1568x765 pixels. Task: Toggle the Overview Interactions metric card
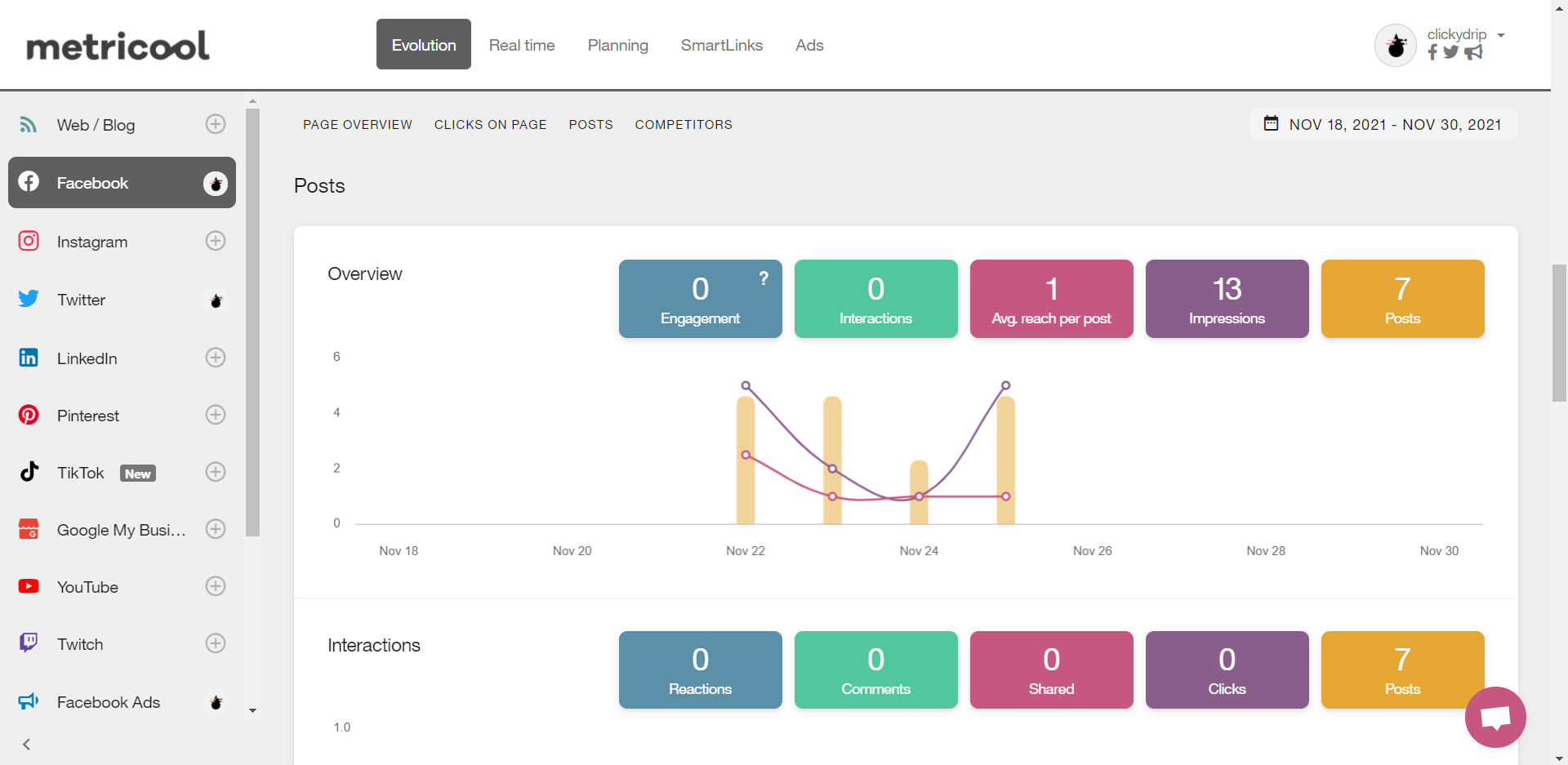[x=875, y=299]
